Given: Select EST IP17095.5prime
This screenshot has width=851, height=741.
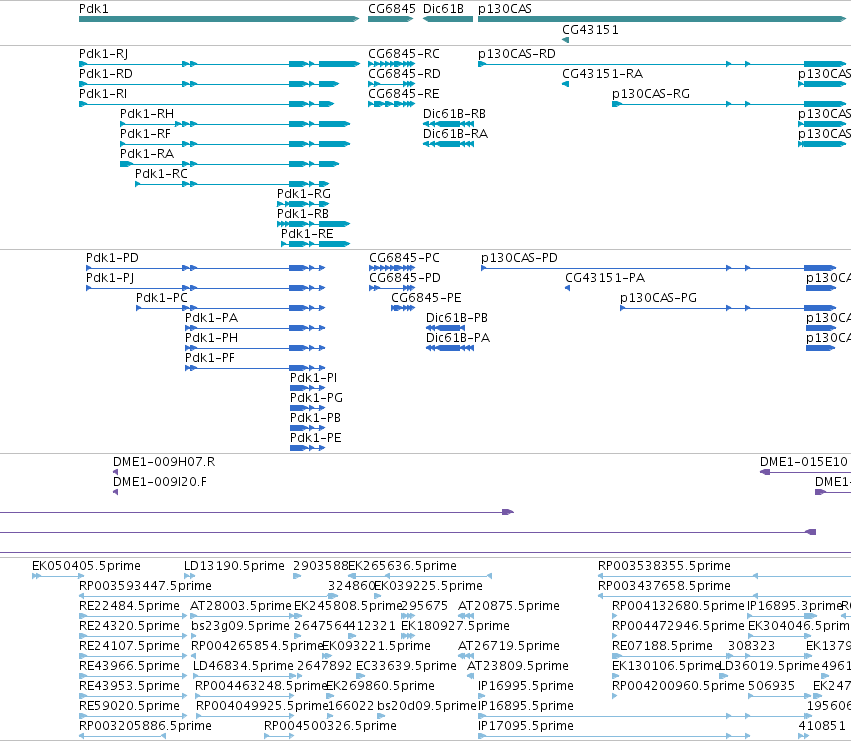Looking at the screenshot, I should (526, 726).
